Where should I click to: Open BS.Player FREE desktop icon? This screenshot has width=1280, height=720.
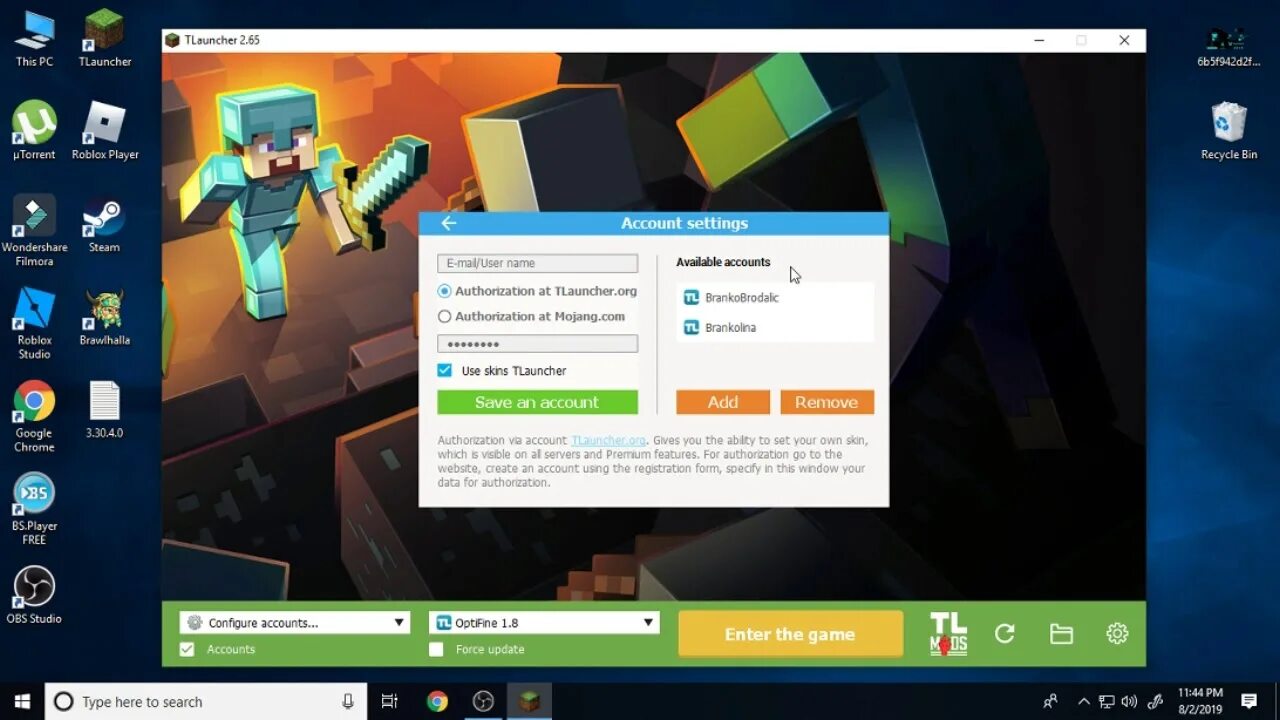(x=34, y=509)
